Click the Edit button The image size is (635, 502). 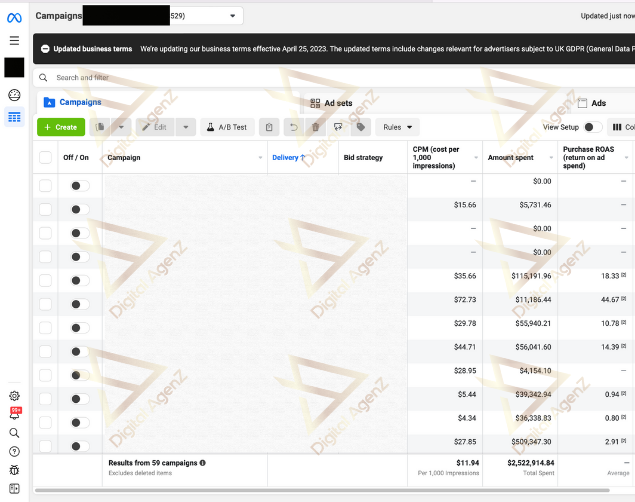click(x=155, y=127)
